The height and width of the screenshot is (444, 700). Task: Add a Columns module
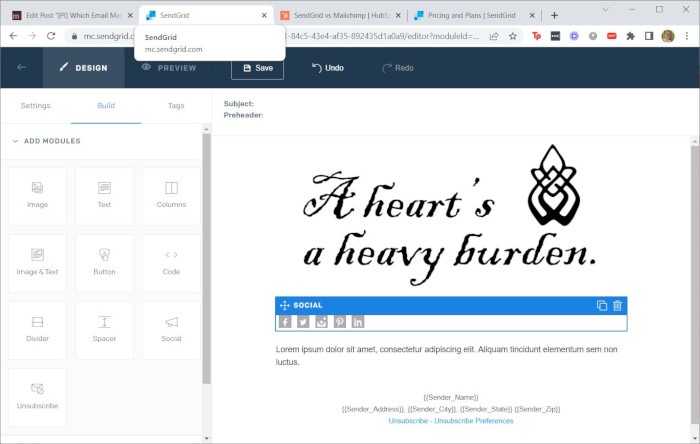171,196
